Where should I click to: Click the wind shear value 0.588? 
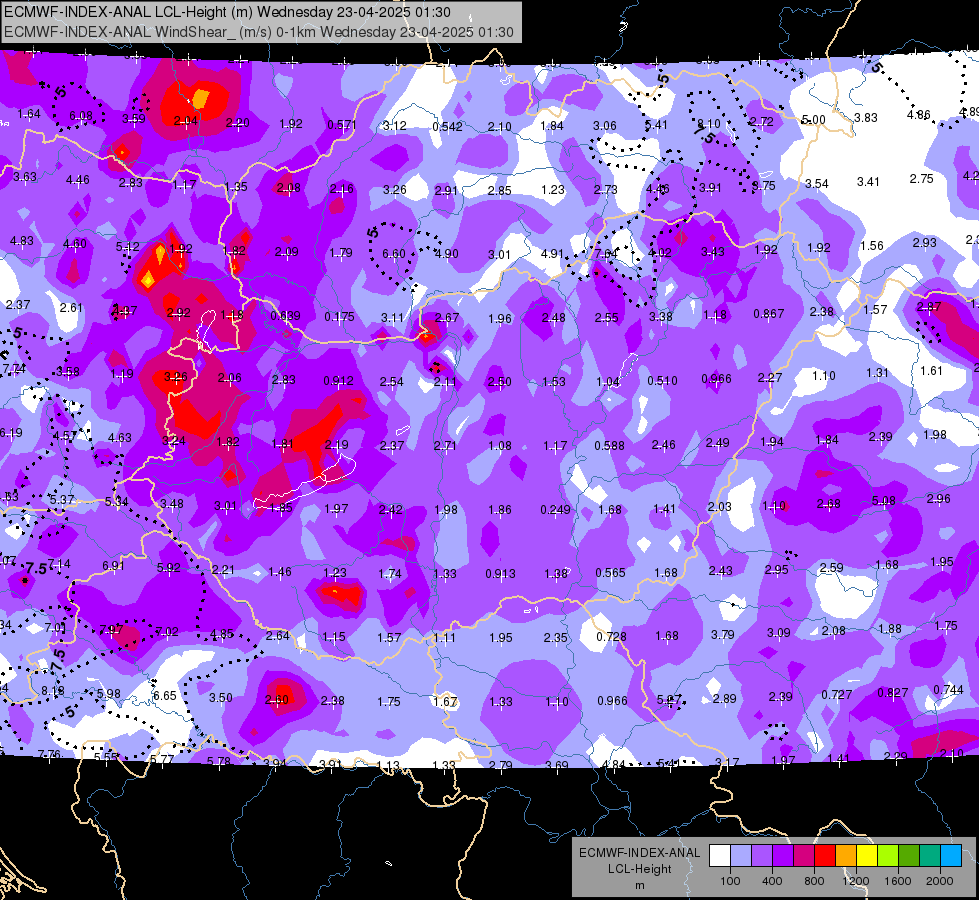point(609,445)
